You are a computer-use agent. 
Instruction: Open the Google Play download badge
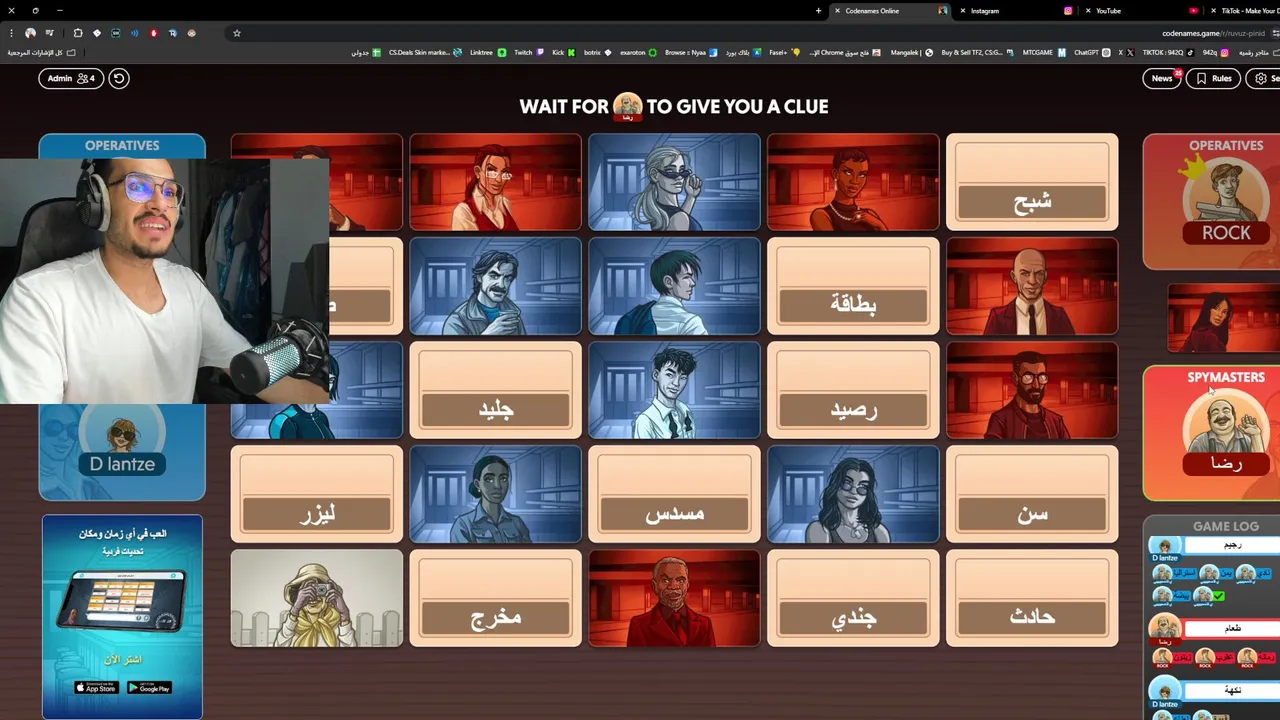(x=149, y=687)
